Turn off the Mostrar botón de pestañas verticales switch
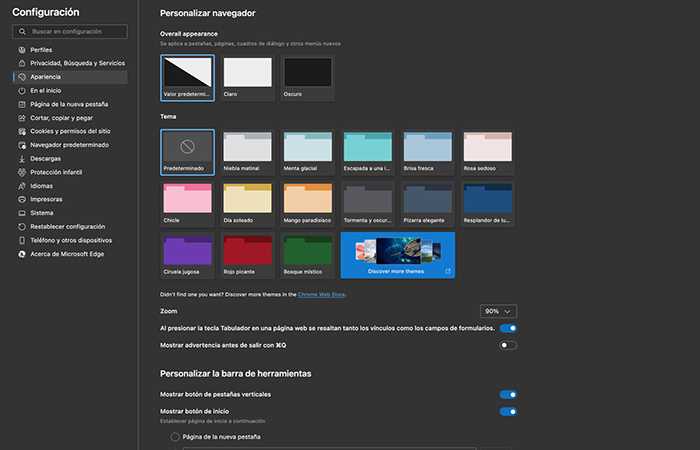Viewport: 700px width, 450px height. (508, 394)
